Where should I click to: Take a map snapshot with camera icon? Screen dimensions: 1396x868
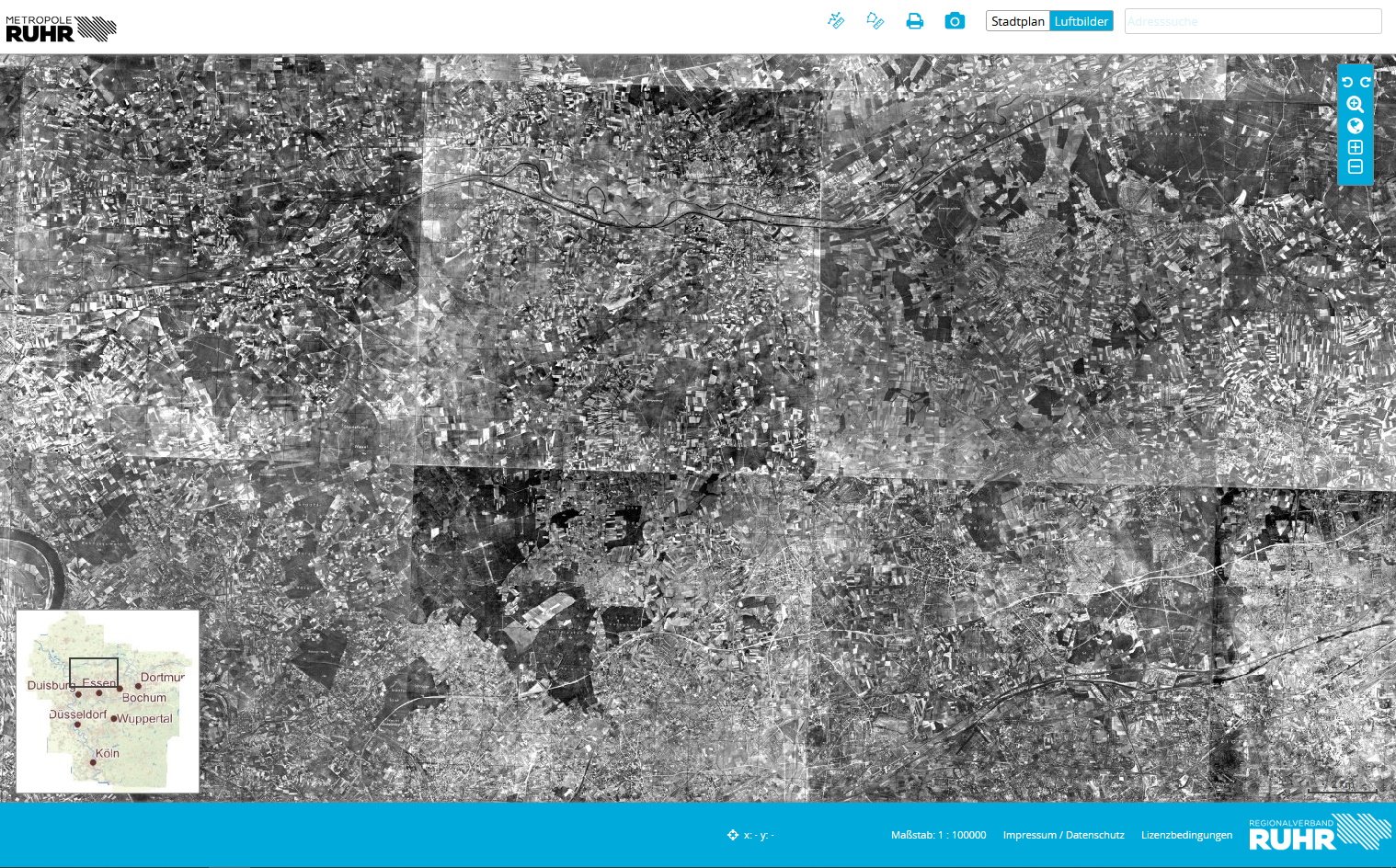955,20
